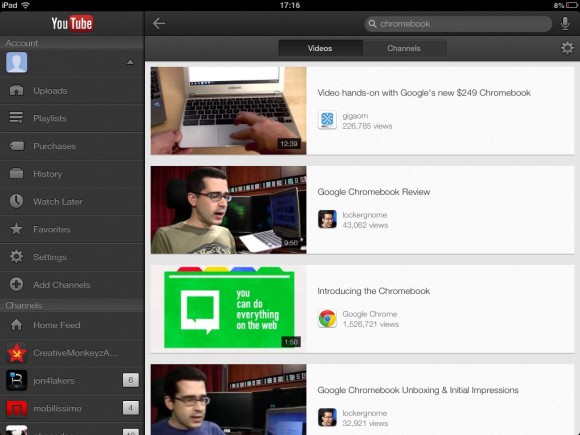Viewport: 580px width, 435px height.
Task: Select Purchases label in sidebar
Action: click(x=54, y=146)
